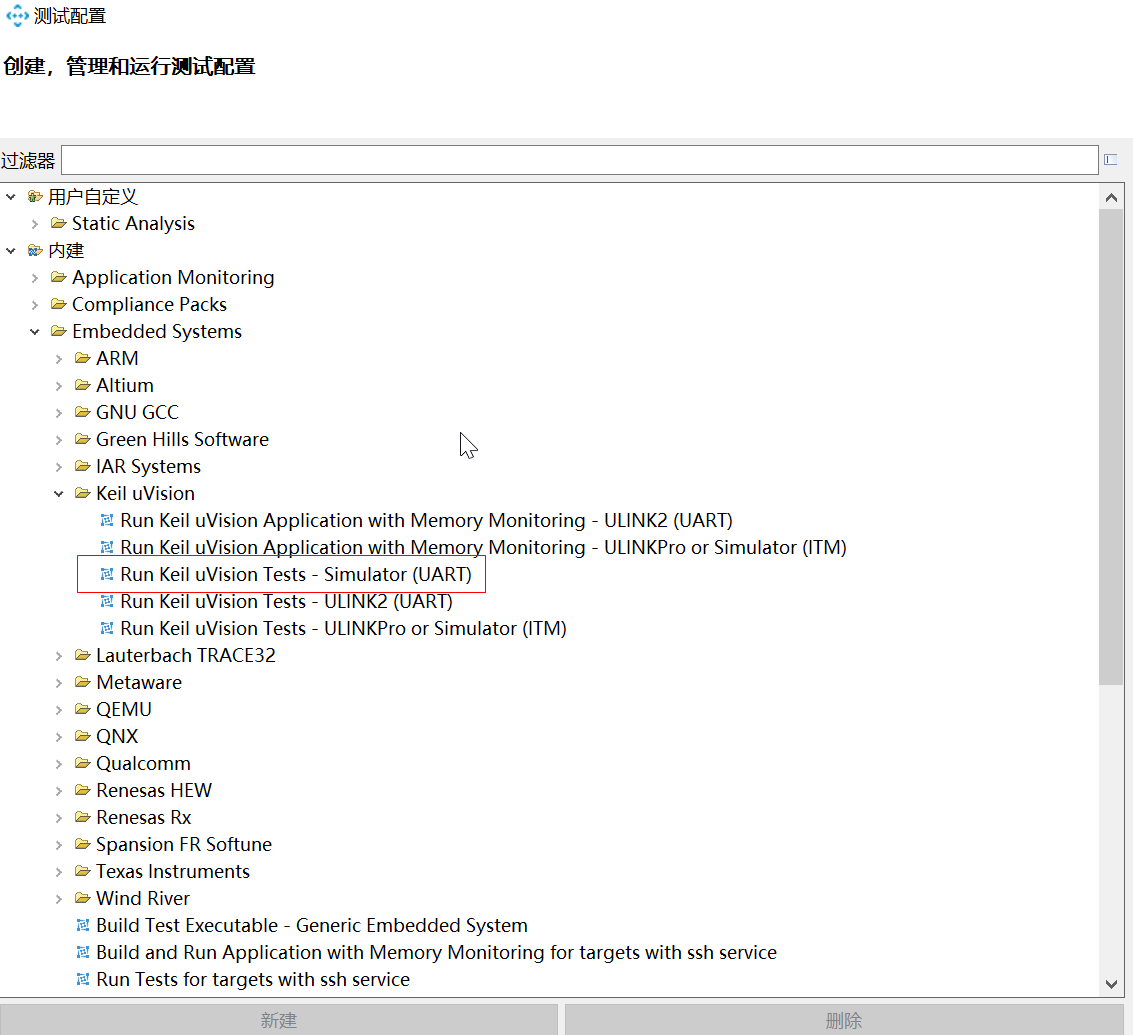The image size is (1133, 1035).
Task: Select Build and Run Application with Memory Monitoring
Action: coord(436,953)
